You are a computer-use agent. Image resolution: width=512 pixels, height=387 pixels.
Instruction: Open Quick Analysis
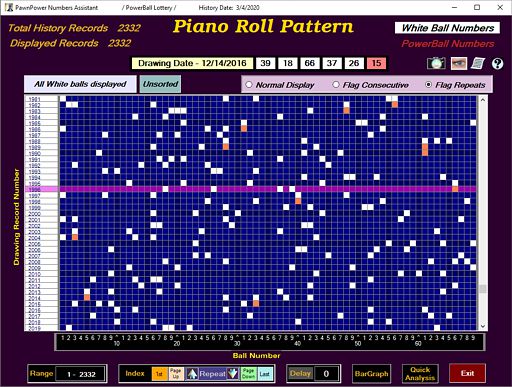pyautogui.click(x=420, y=374)
